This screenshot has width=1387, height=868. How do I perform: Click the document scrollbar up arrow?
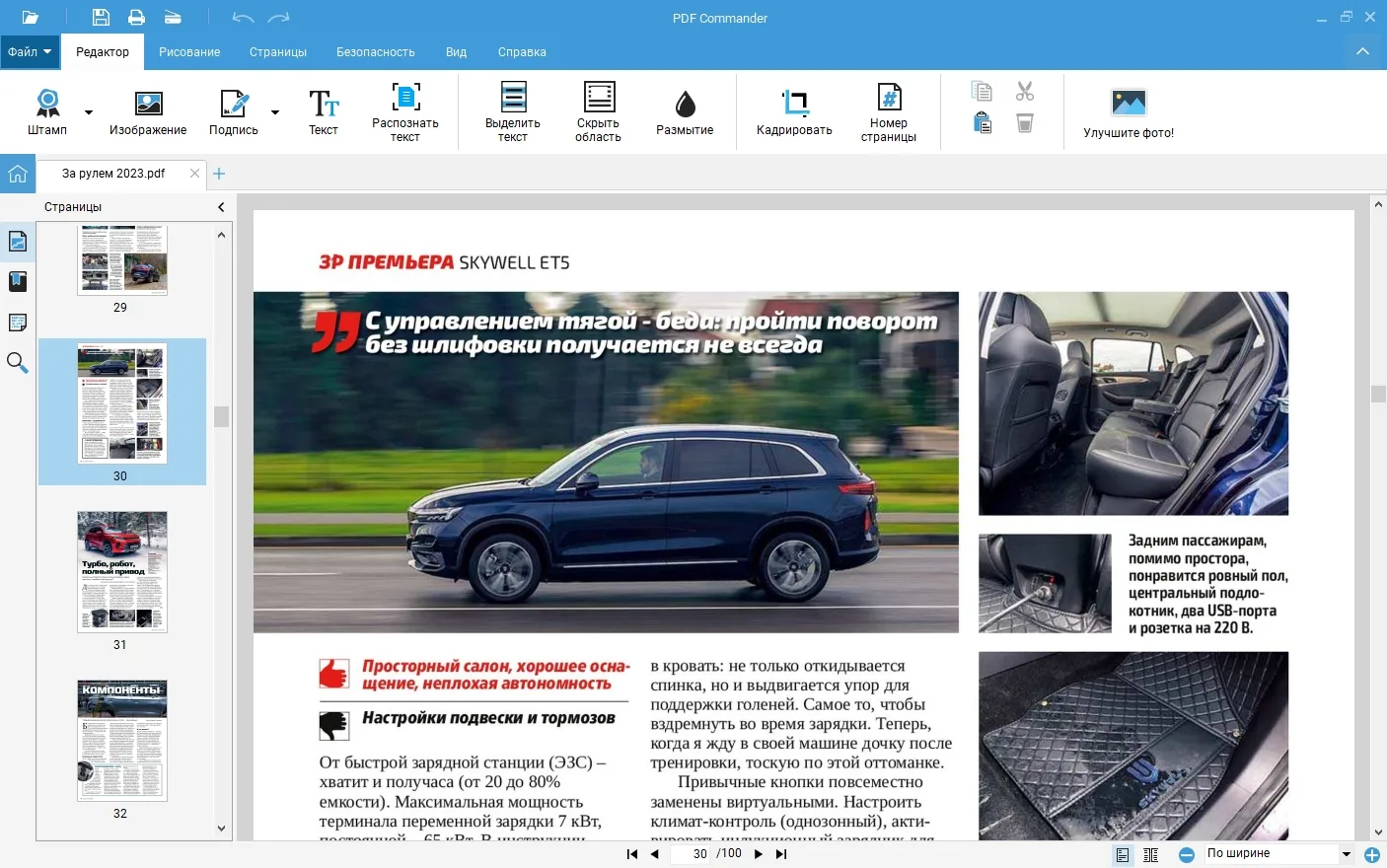(1378, 204)
